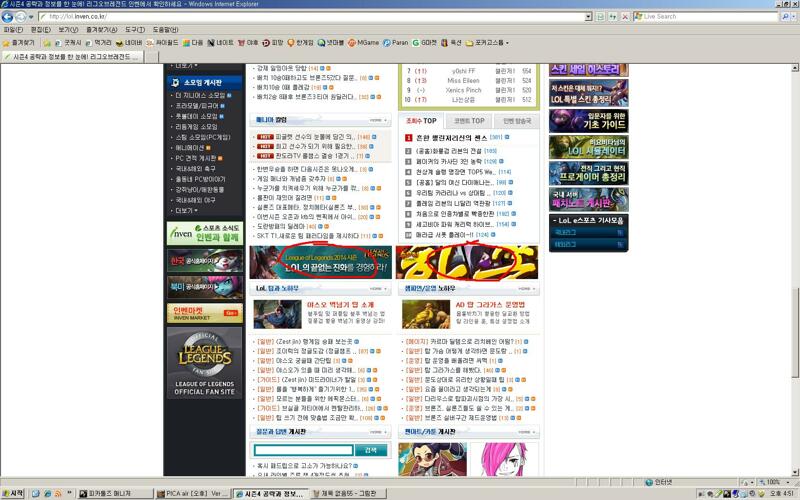
Task: Click the browser Forward arrow button
Action: pyautogui.click(x=20, y=17)
